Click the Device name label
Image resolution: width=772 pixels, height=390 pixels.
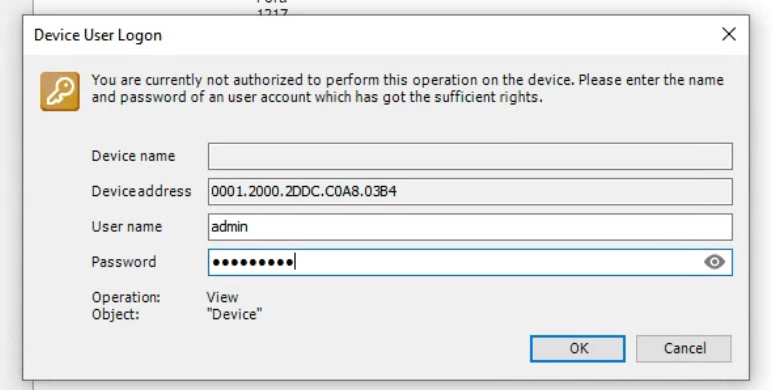[x=133, y=156]
